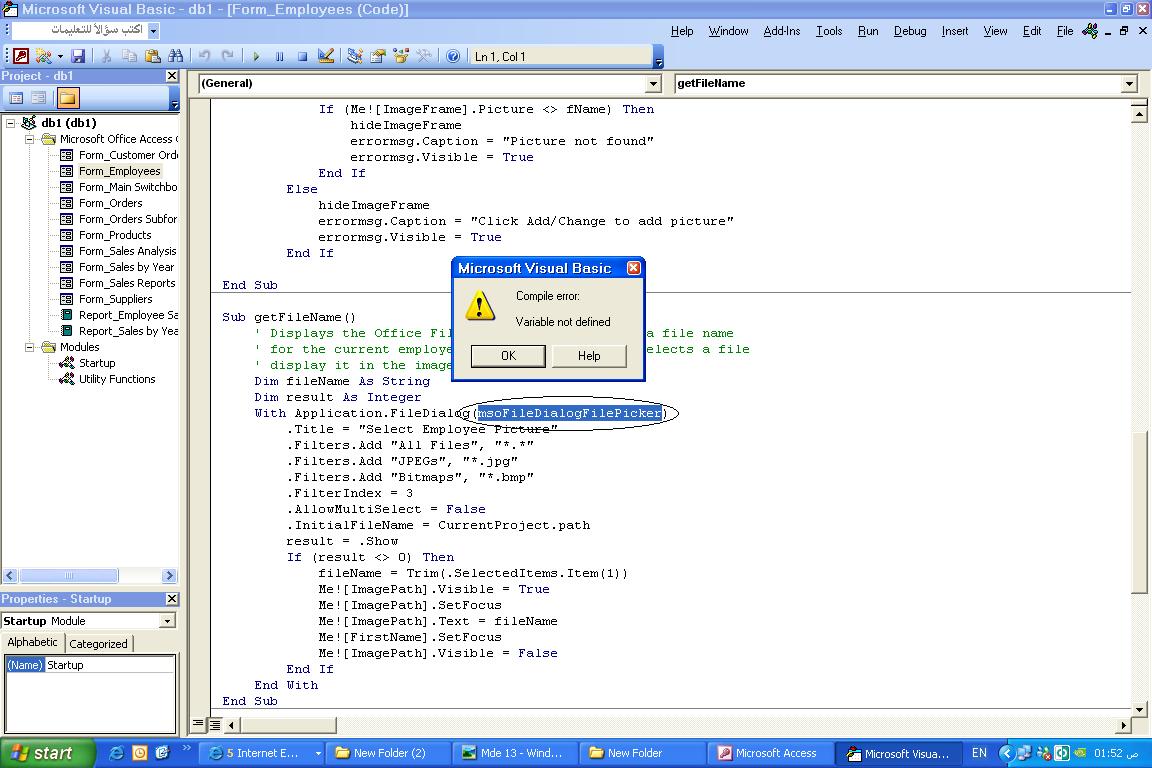1152x768 pixels.
Task: Close the Project - db1 panel
Action: pyautogui.click(x=172, y=76)
